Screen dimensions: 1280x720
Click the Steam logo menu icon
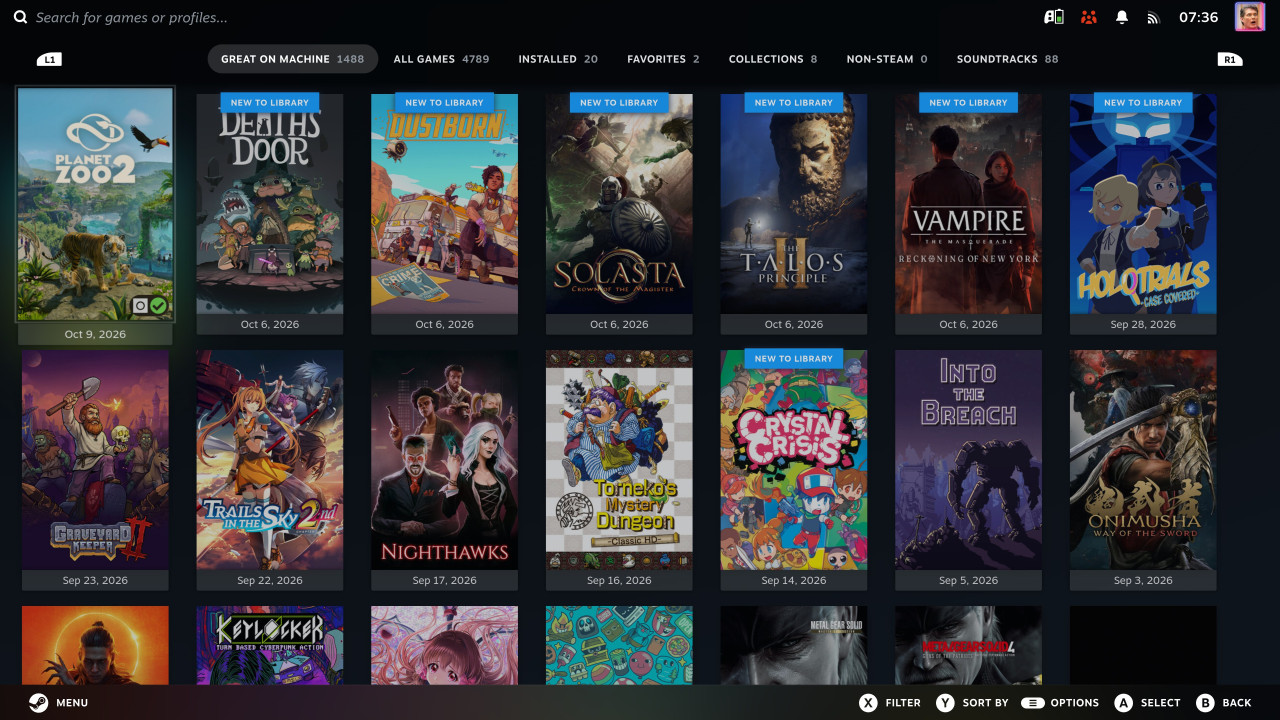coord(38,702)
